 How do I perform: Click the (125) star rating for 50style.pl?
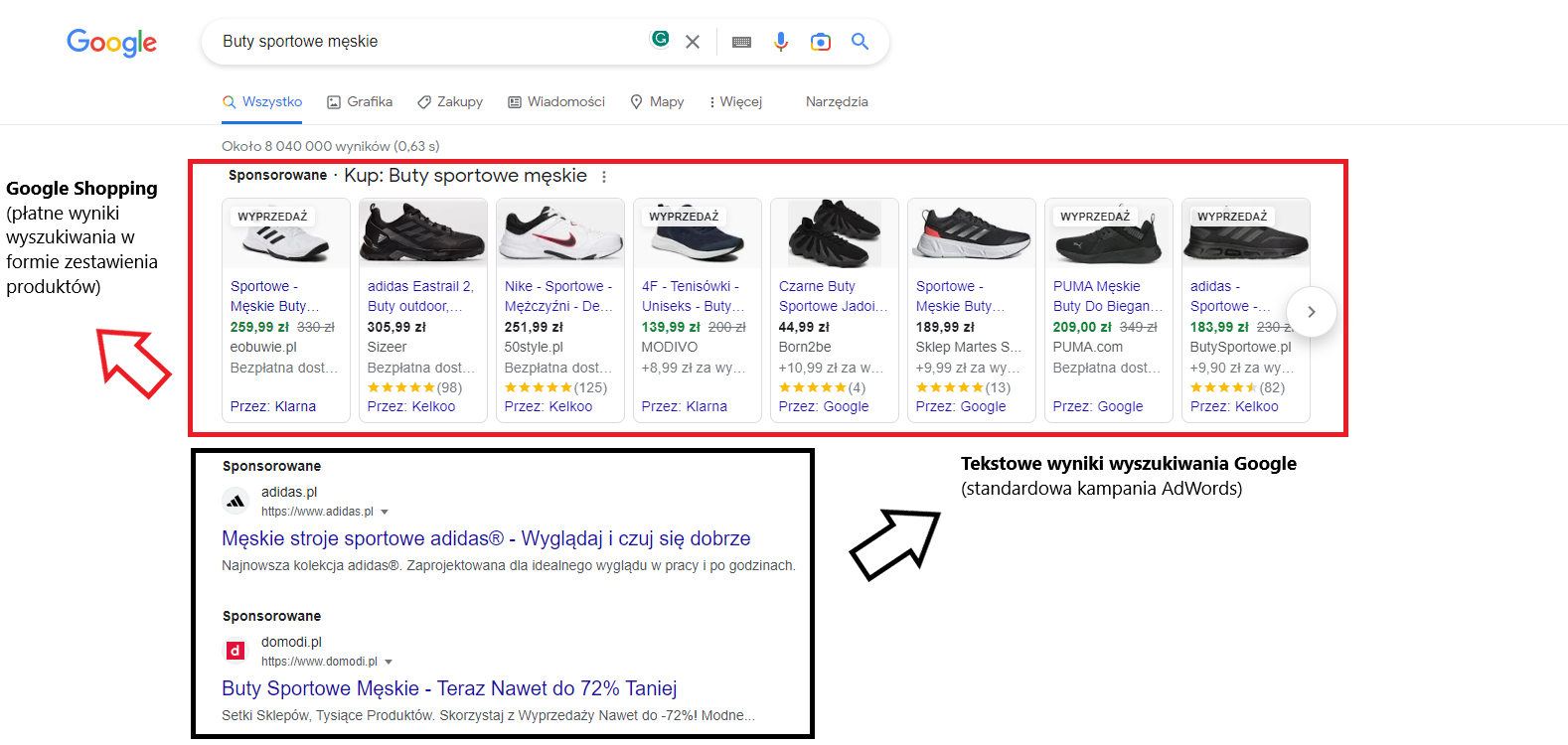click(x=556, y=387)
